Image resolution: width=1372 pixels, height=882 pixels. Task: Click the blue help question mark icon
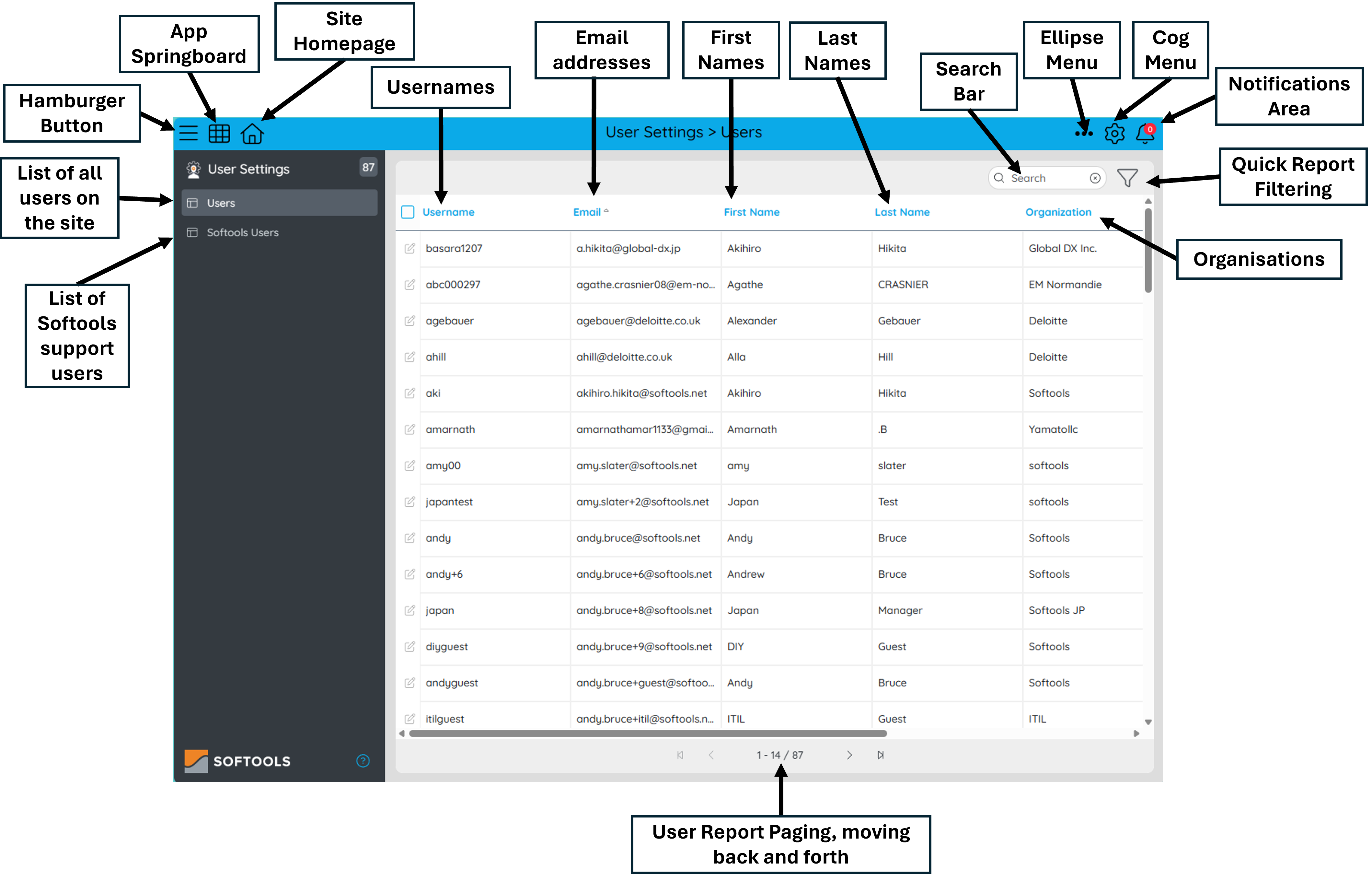(x=363, y=760)
